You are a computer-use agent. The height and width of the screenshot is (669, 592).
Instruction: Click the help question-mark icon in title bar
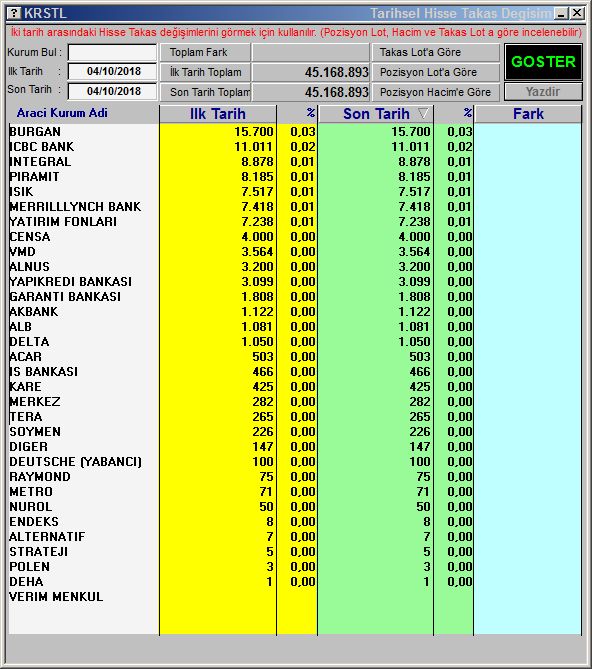pyautogui.click(x=14, y=13)
